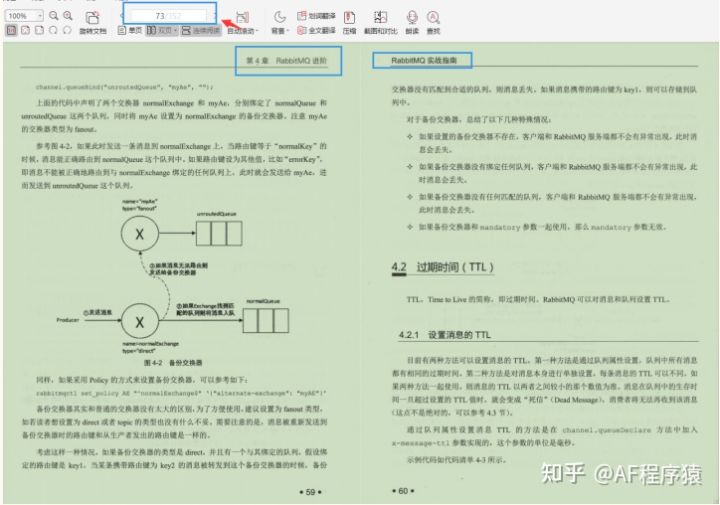The height and width of the screenshot is (505, 720).
Task: Open the 背景 background dropdown
Action: pos(280,22)
